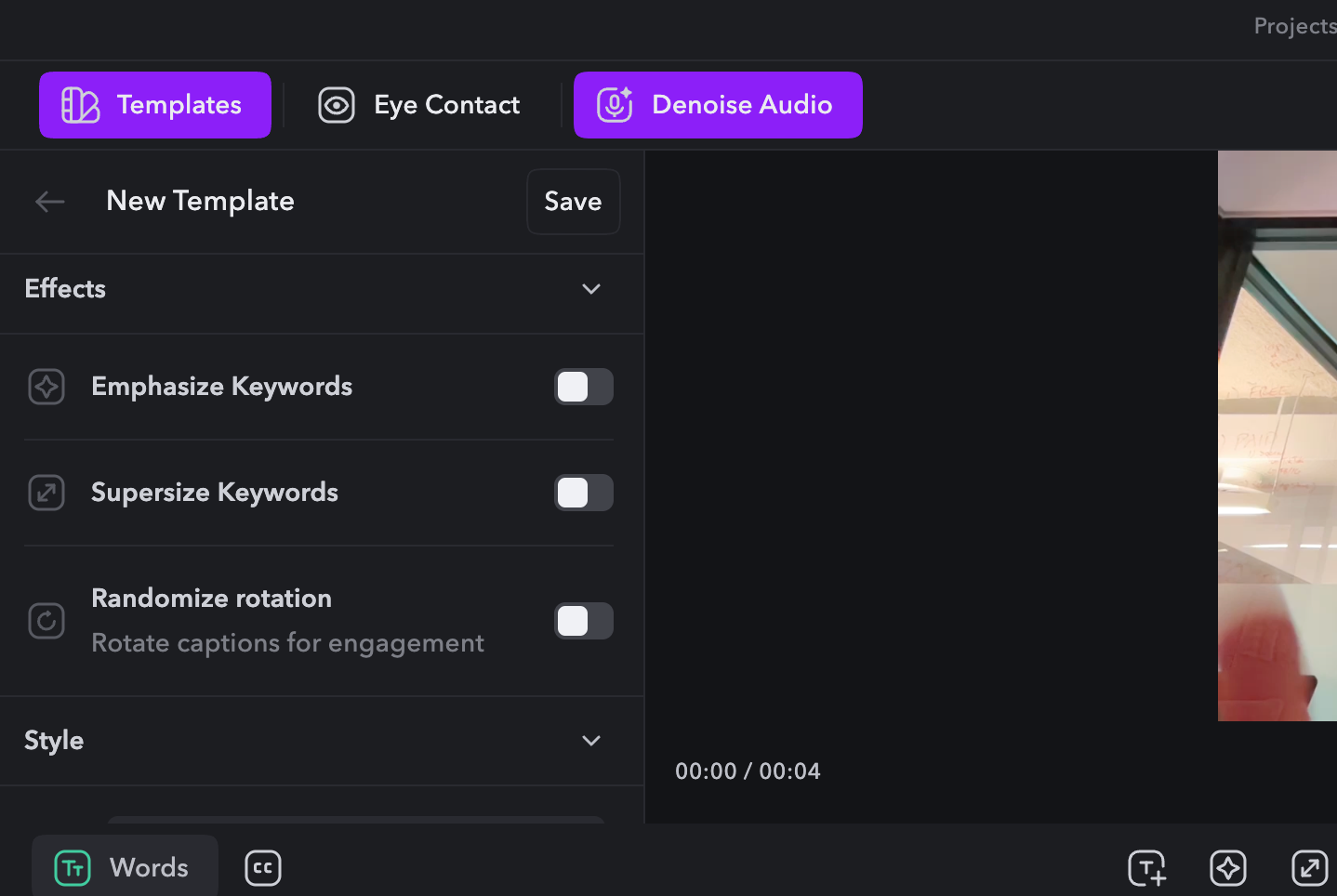Click the Supersize Keywords expand icon
The height and width of the screenshot is (896, 1337).
[46, 493]
